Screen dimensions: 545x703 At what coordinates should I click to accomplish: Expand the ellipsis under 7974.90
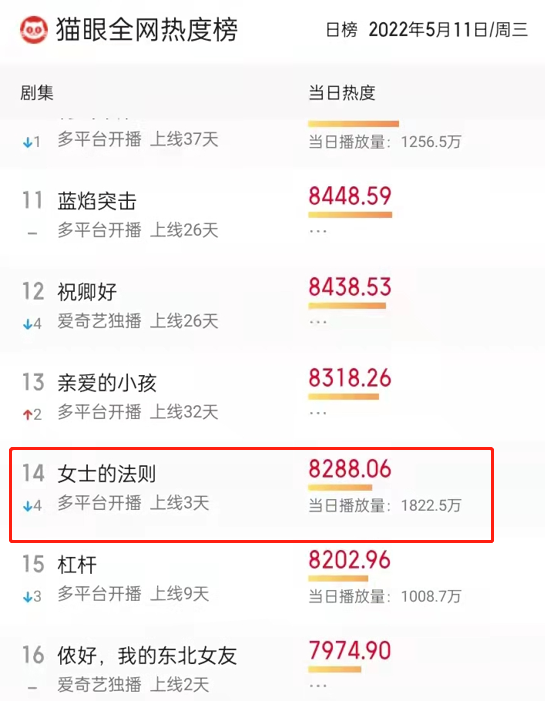coord(318,686)
